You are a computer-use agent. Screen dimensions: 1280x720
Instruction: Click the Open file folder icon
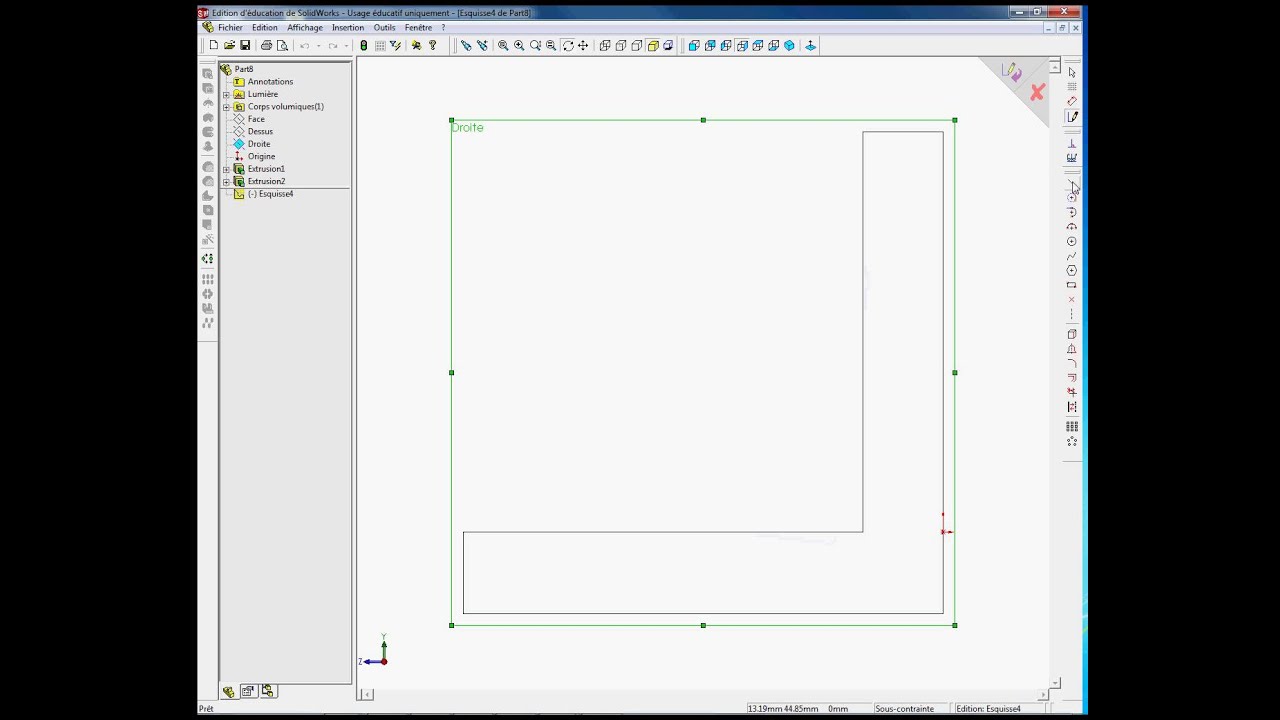click(229, 45)
